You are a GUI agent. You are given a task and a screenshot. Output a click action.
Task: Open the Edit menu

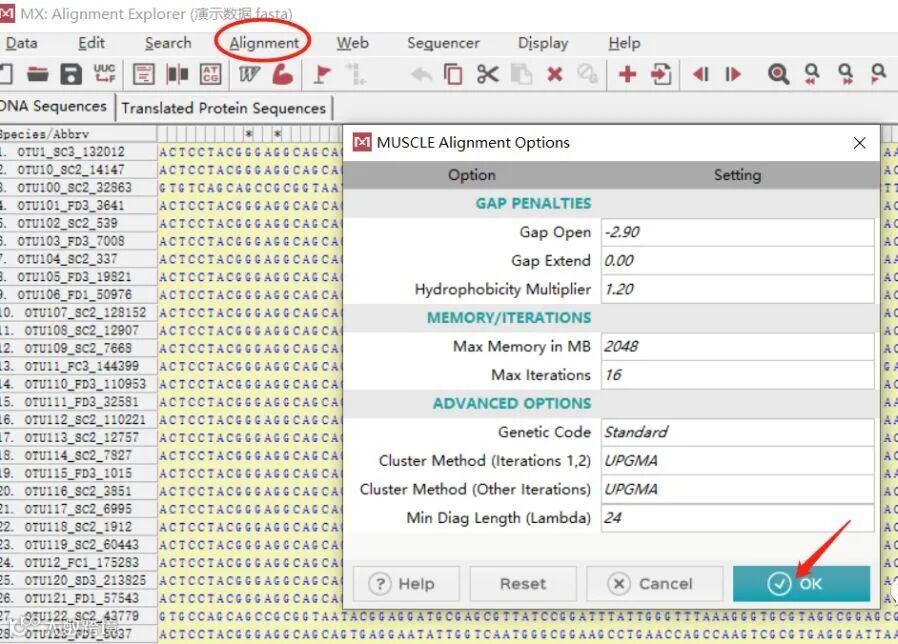pyautogui.click(x=92, y=43)
